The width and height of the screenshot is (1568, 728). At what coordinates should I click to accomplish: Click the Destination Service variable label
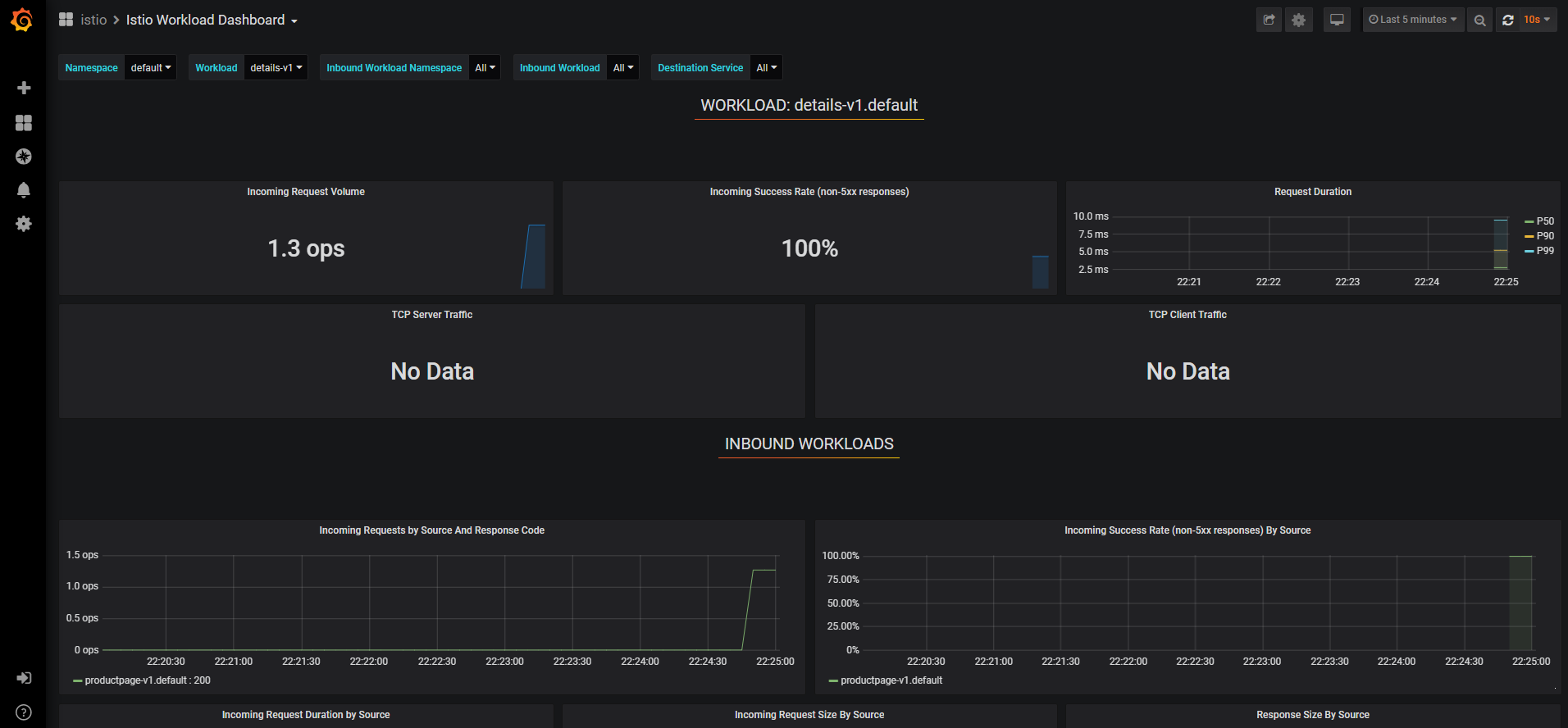[700, 68]
